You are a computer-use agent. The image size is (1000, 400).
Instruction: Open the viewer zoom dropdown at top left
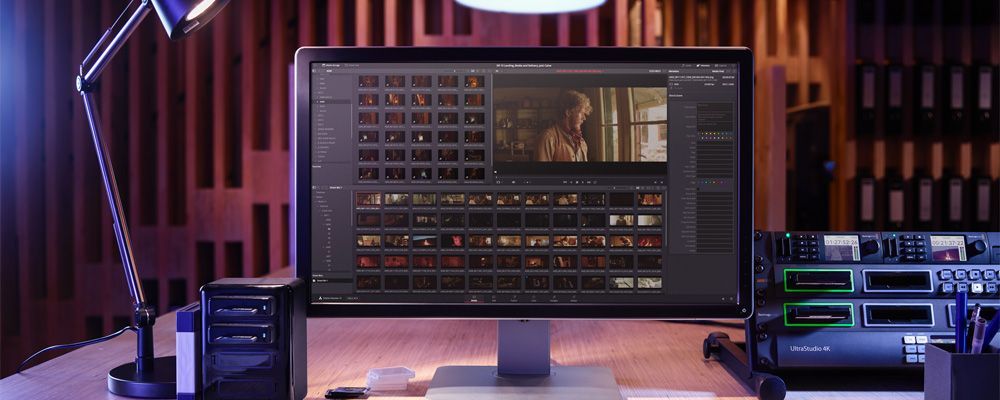click(497, 71)
